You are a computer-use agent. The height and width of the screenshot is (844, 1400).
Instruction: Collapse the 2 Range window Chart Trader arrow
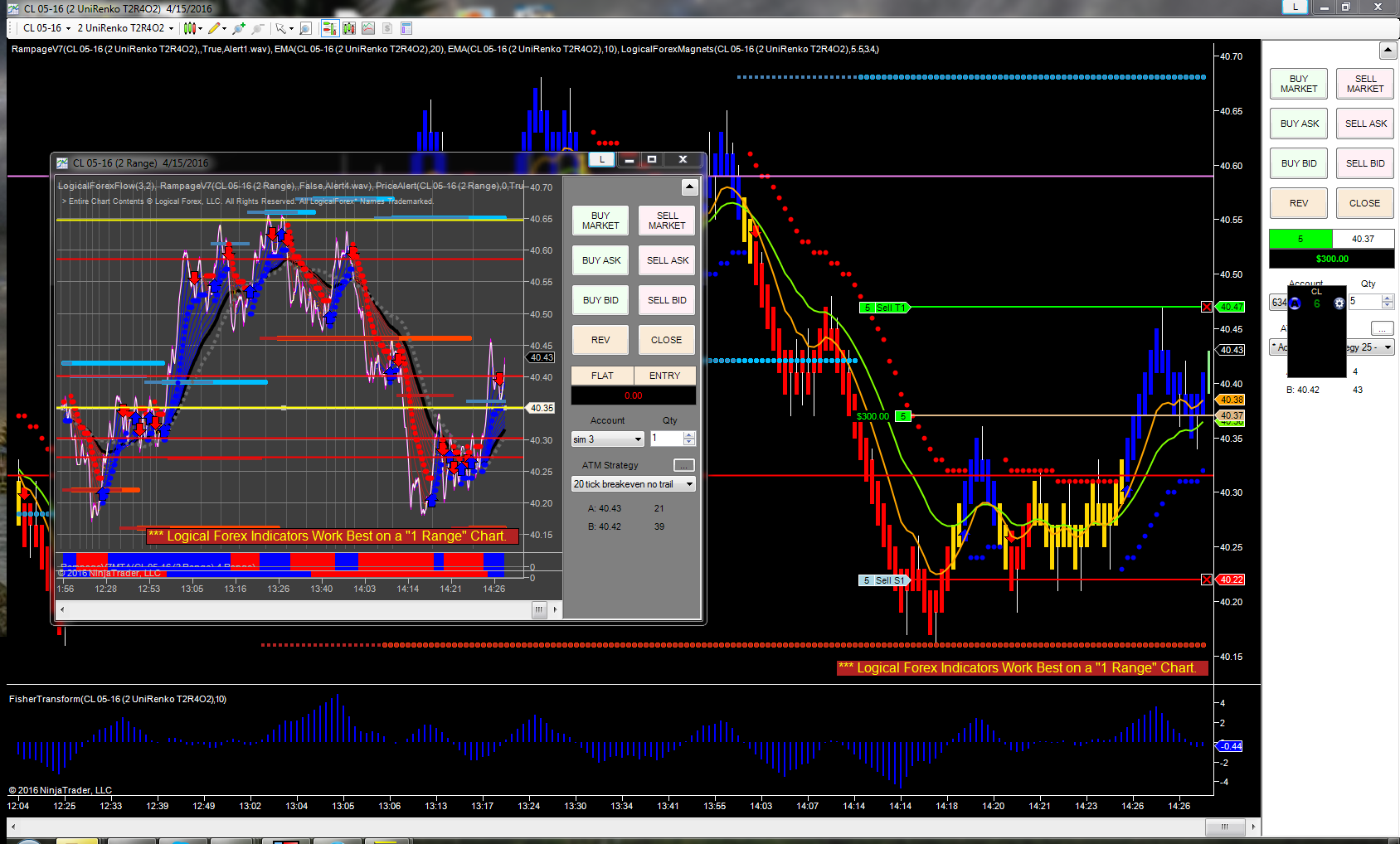click(x=689, y=187)
